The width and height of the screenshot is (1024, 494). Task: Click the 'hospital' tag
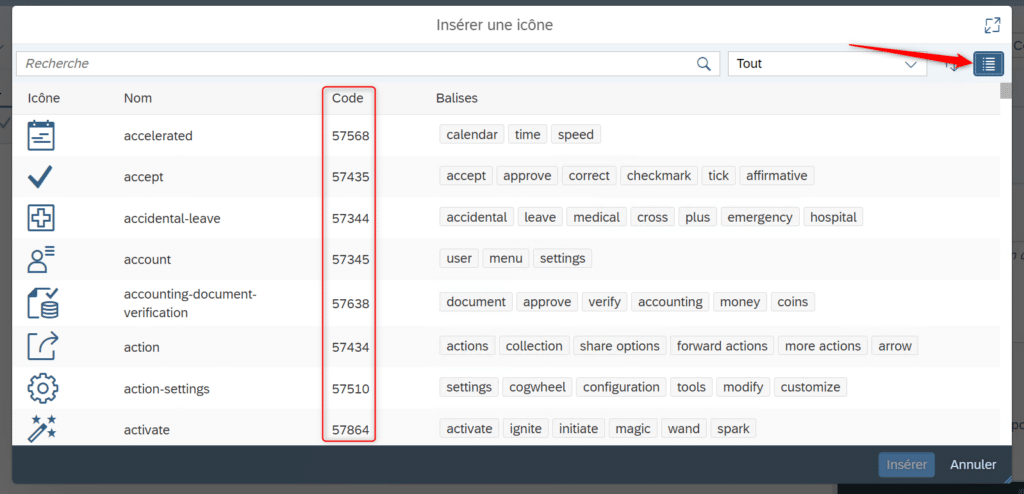[x=833, y=217]
